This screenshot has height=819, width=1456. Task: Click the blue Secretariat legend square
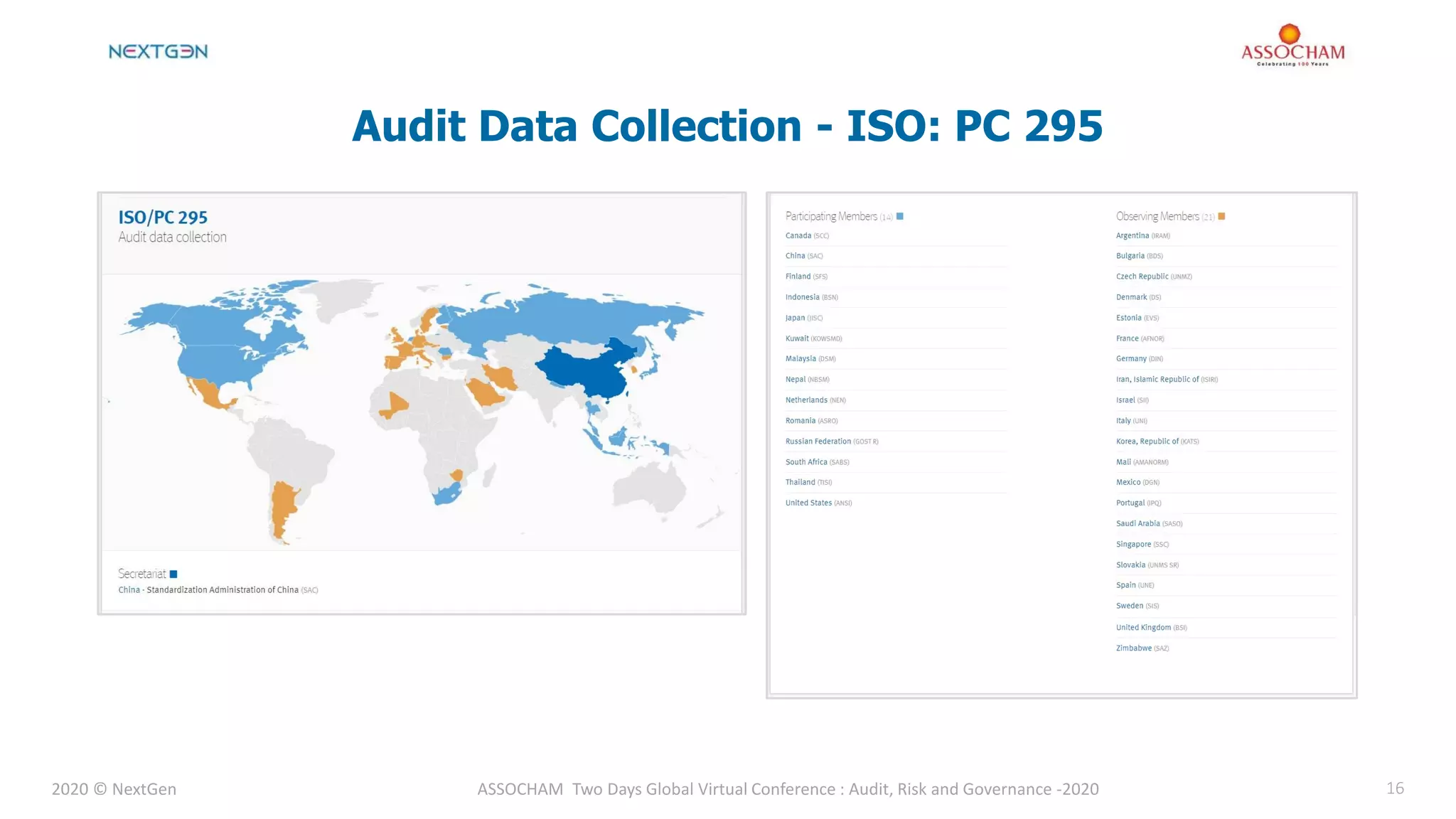[173, 574]
